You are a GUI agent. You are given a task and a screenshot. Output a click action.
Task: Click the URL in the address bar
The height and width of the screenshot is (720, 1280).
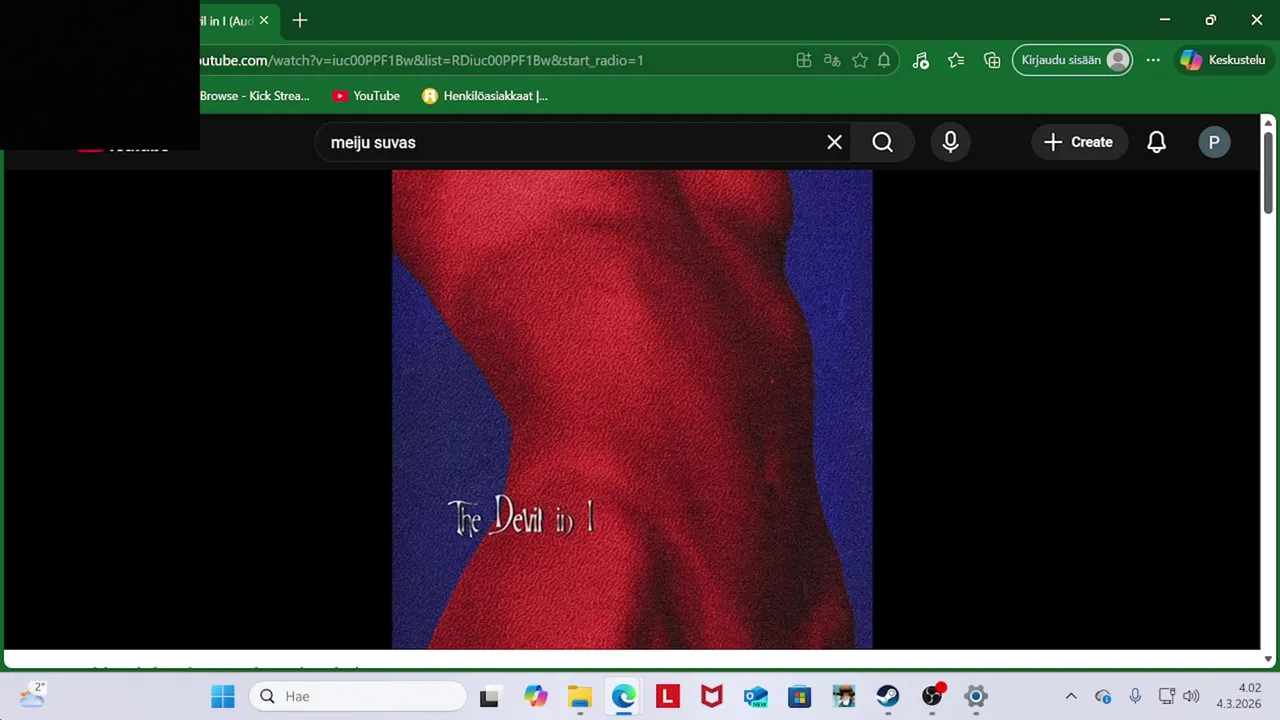pos(420,60)
